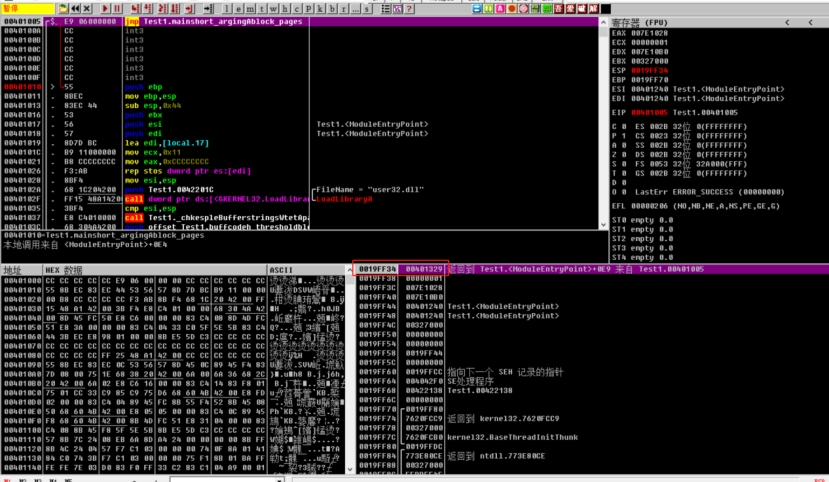
Task: Show breakpoints via the 'b' button
Action: [x=332, y=9]
